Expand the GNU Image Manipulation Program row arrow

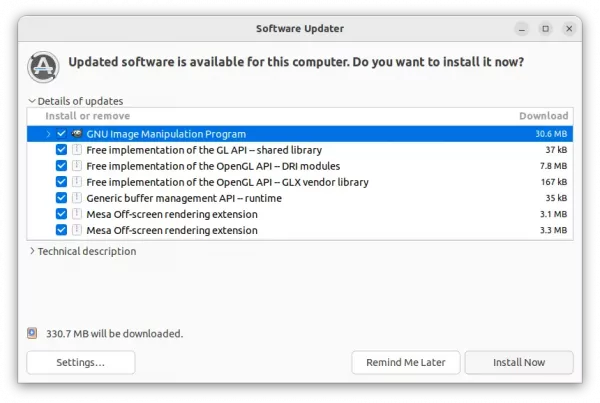click(48, 134)
